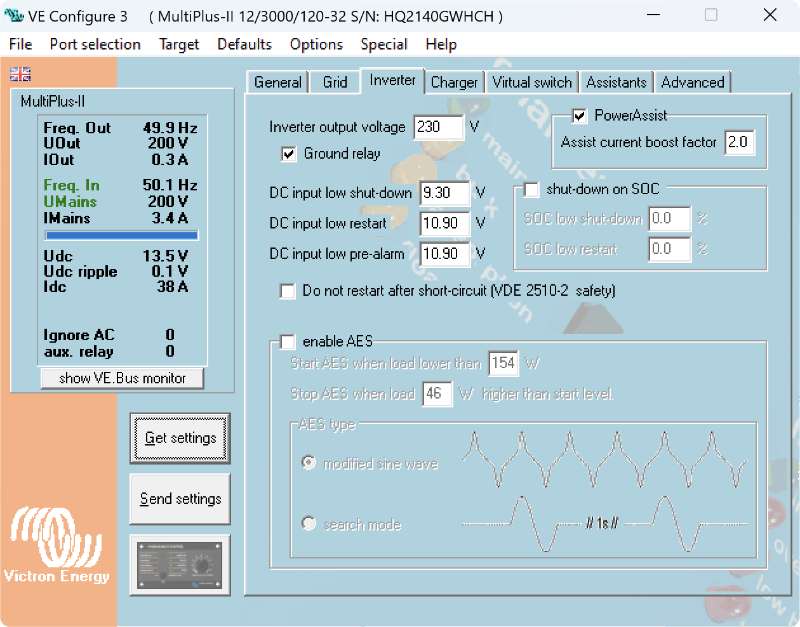Enable Do not restart after short-circuit
The height and width of the screenshot is (627, 800).
coord(288,291)
